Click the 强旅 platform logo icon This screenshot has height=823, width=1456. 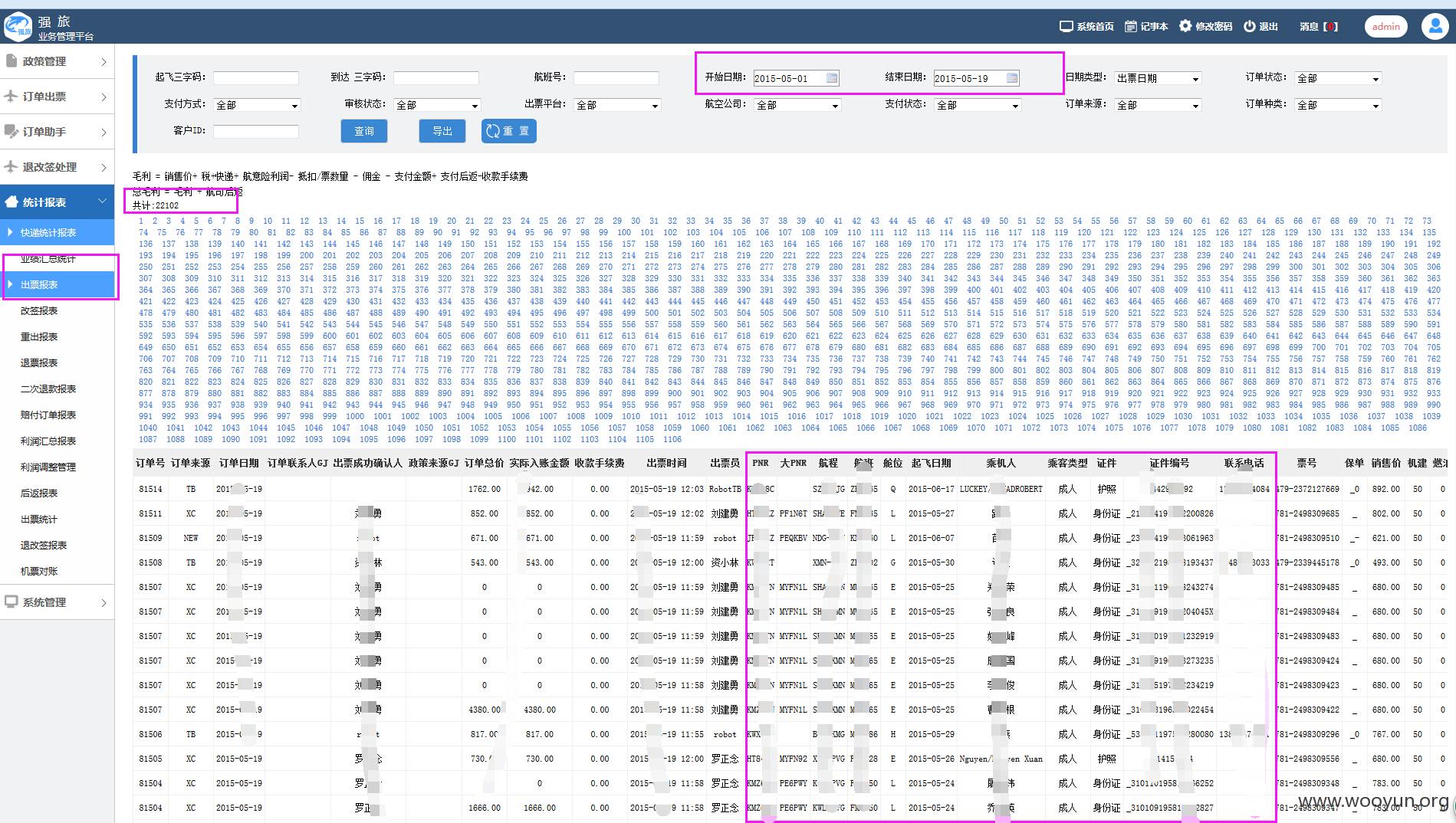coord(18,27)
